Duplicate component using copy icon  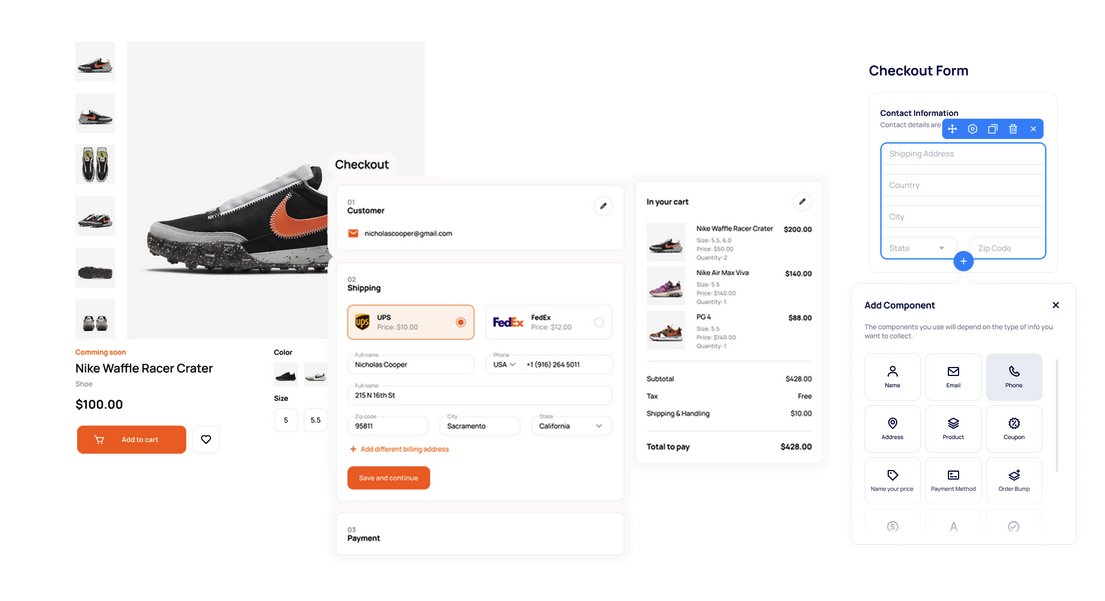tap(992, 129)
